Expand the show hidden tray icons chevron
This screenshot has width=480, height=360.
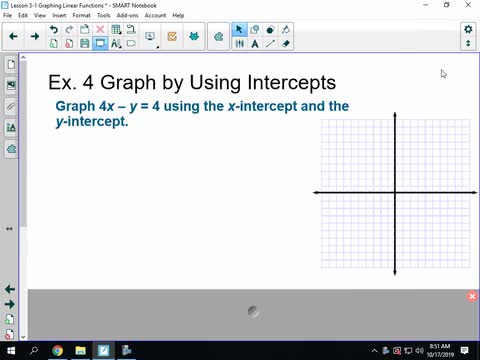[x=374, y=350]
